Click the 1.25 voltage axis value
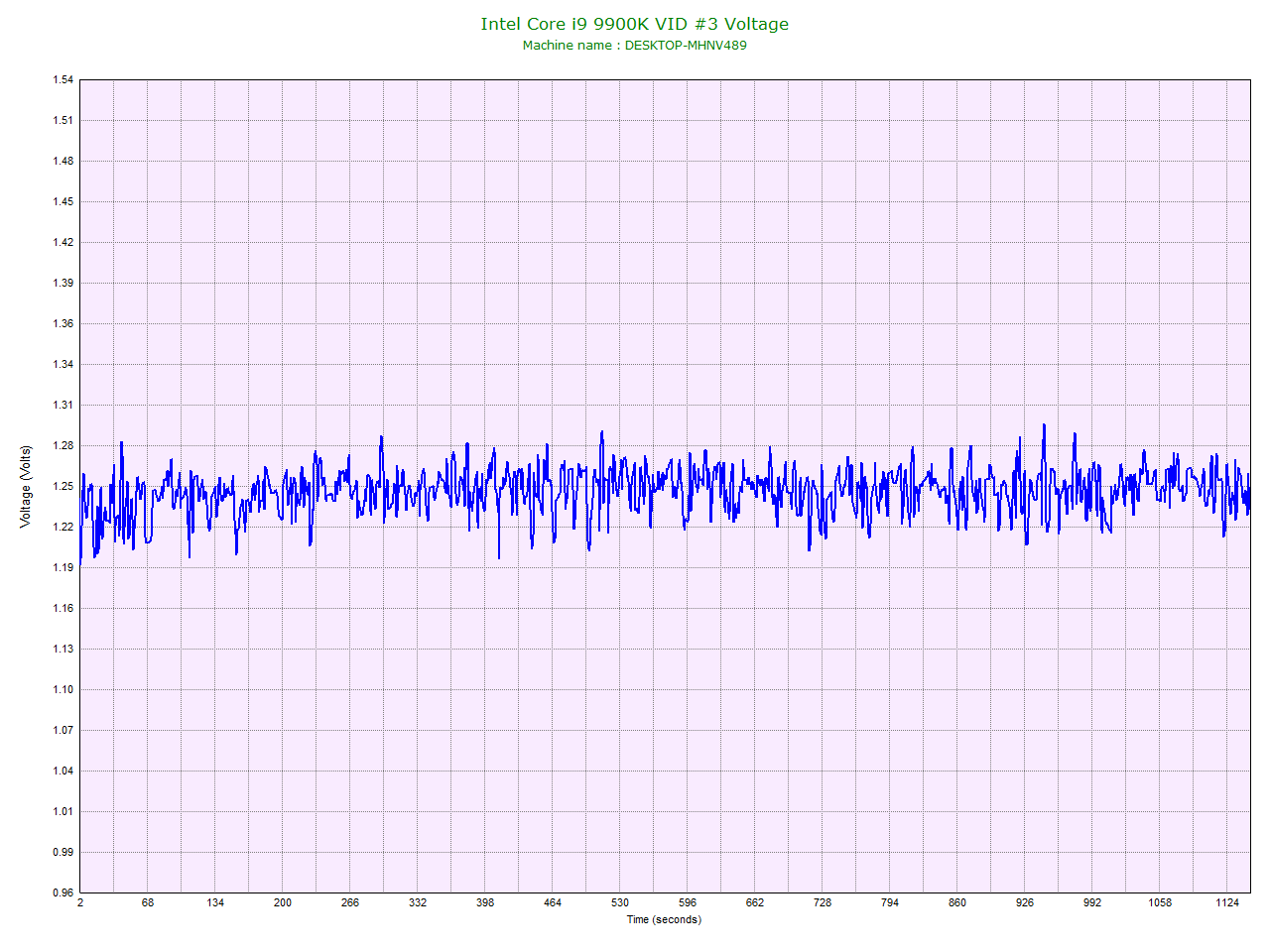Viewport: 1270px width, 952px height. (63, 487)
